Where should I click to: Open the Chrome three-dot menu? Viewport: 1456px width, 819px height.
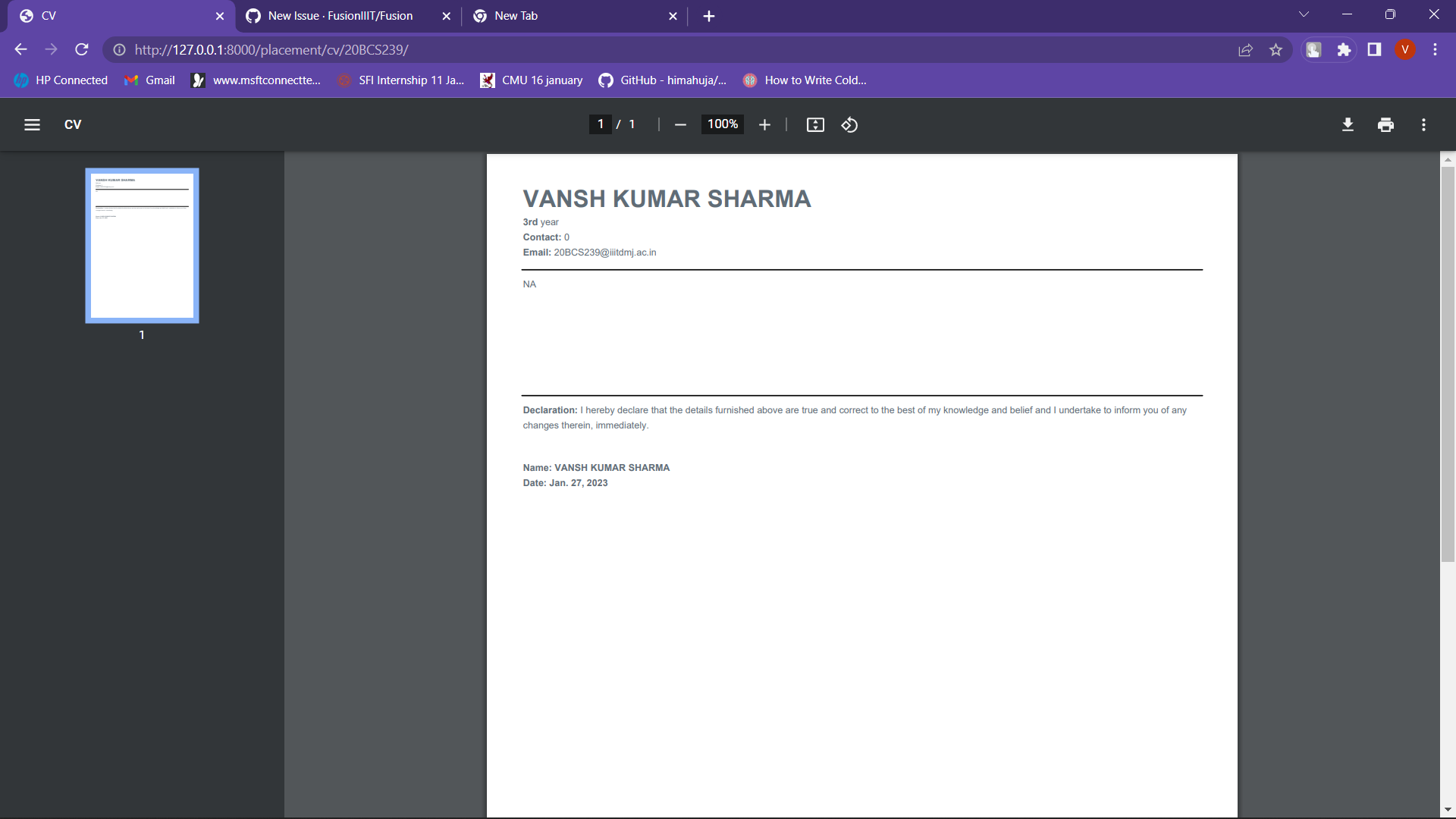(1435, 50)
